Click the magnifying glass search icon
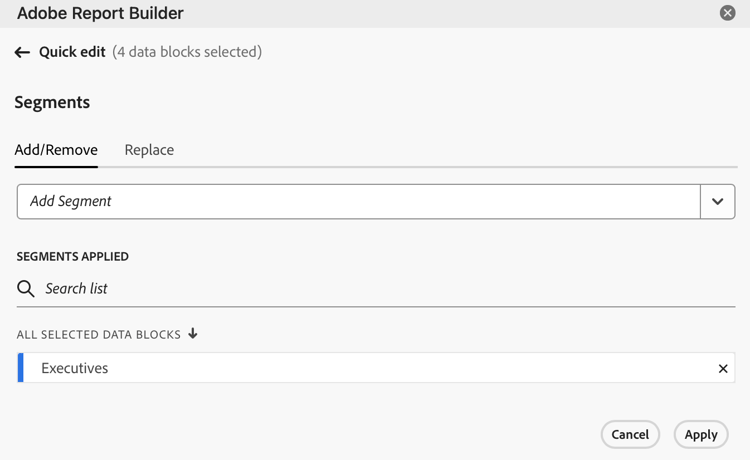This screenshot has width=750, height=460. click(26, 289)
